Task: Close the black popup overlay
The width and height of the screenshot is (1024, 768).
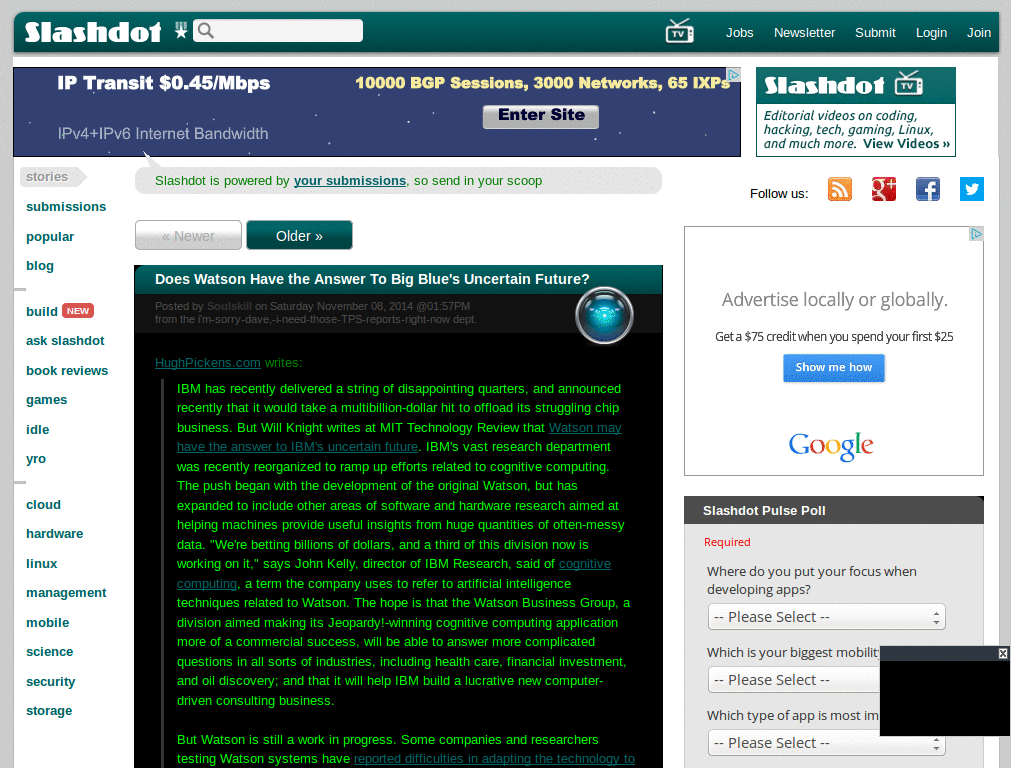Action: pos(1002,653)
